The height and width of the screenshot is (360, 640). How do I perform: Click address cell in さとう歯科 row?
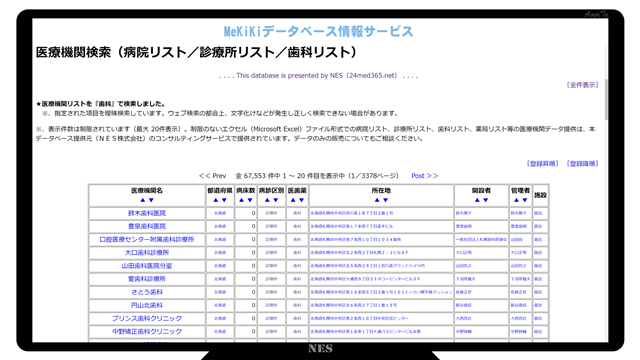pyautogui.click(x=381, y=292)
